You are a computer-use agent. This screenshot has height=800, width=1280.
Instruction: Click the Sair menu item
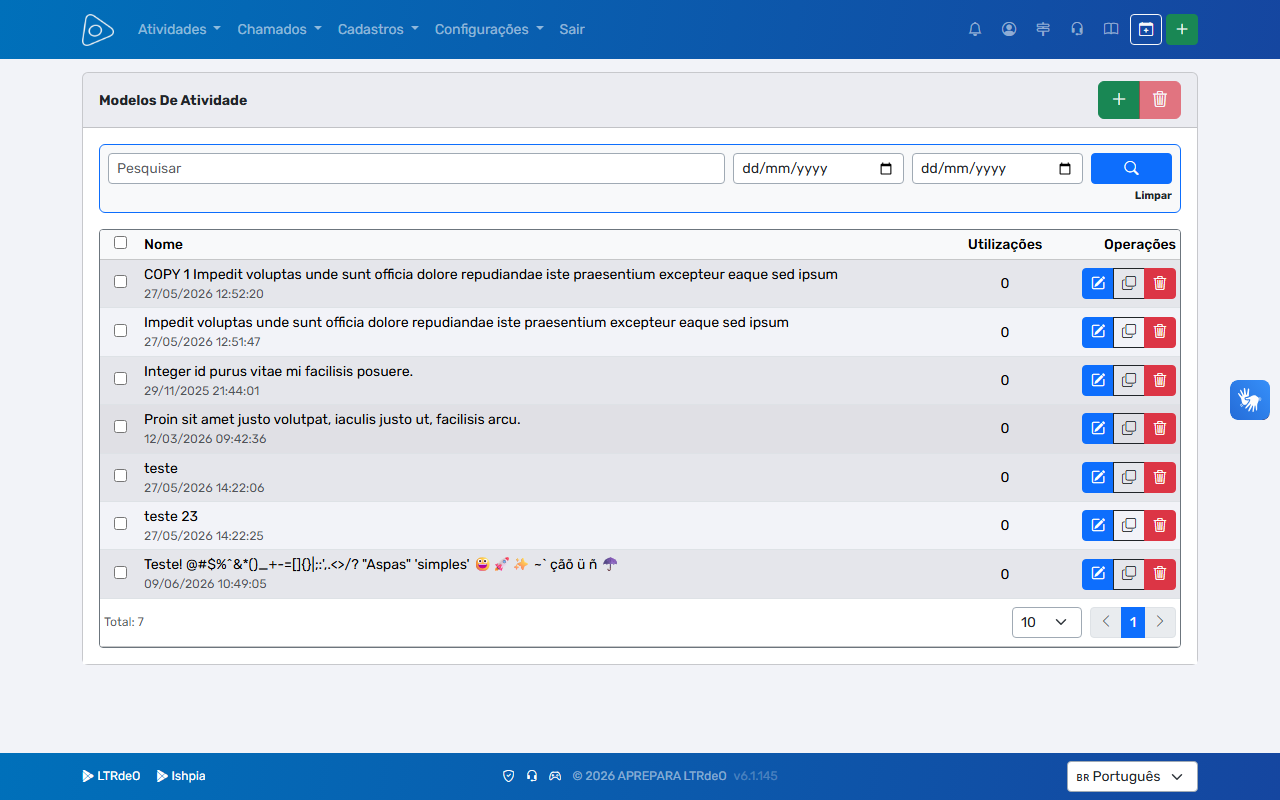pyautogui.click(x=572, y=29)
